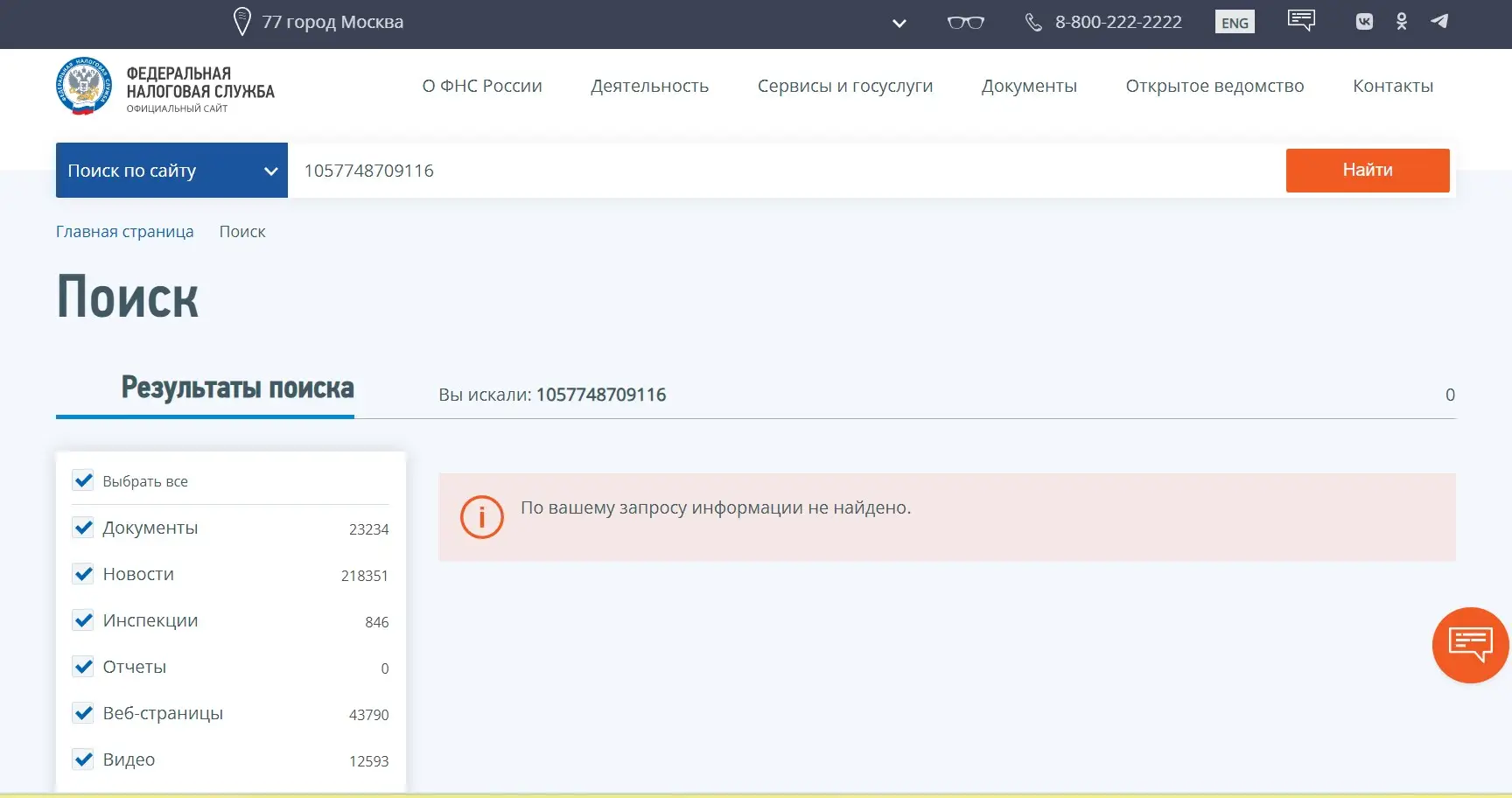The height and width of the screenshot is (798, 1512).
Task: Go to "Главная страница" breadcrumb link
Action: (124, 232)
